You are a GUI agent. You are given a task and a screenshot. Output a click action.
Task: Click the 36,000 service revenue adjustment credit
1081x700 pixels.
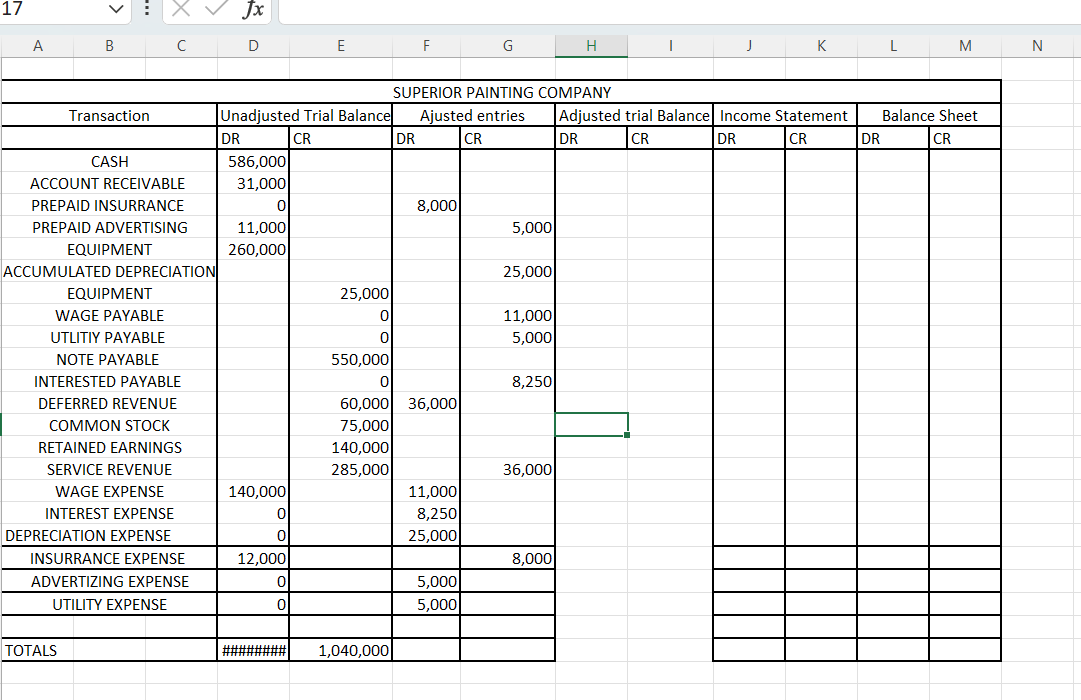tap(507, 470)
